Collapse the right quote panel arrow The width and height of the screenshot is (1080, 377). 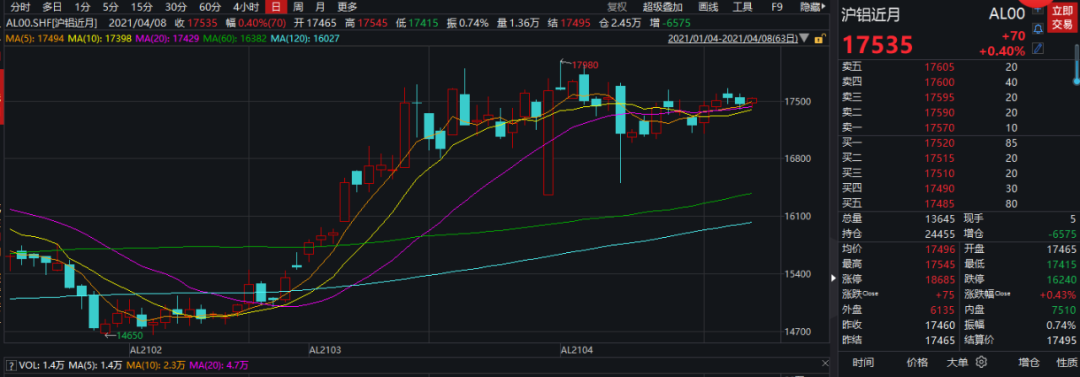click(832, 278)
